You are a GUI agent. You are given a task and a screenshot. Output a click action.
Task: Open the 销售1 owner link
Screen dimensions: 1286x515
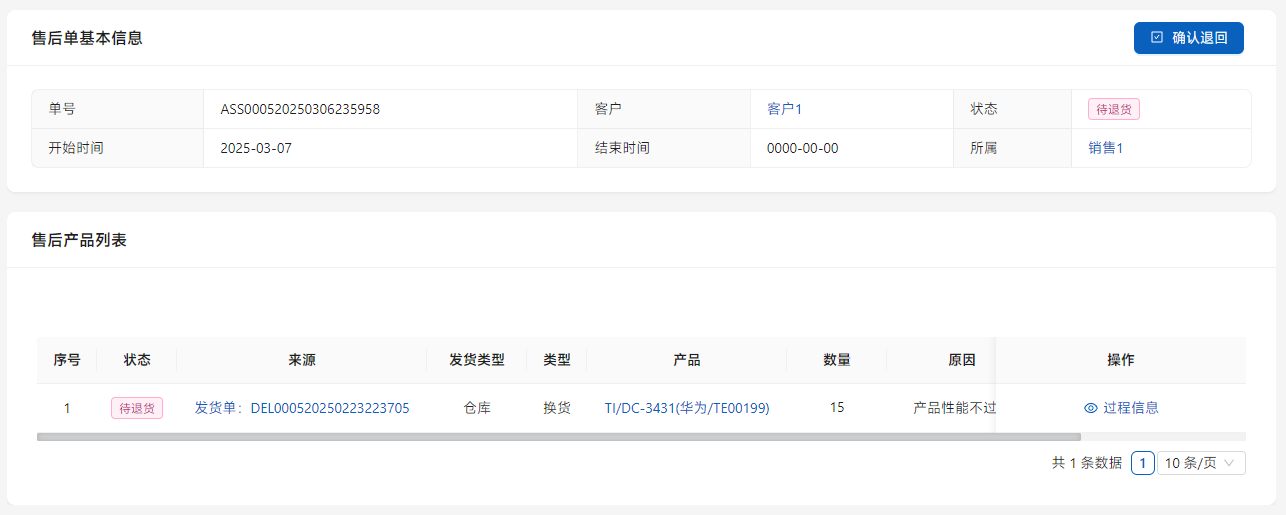[x=1105, y=148]
